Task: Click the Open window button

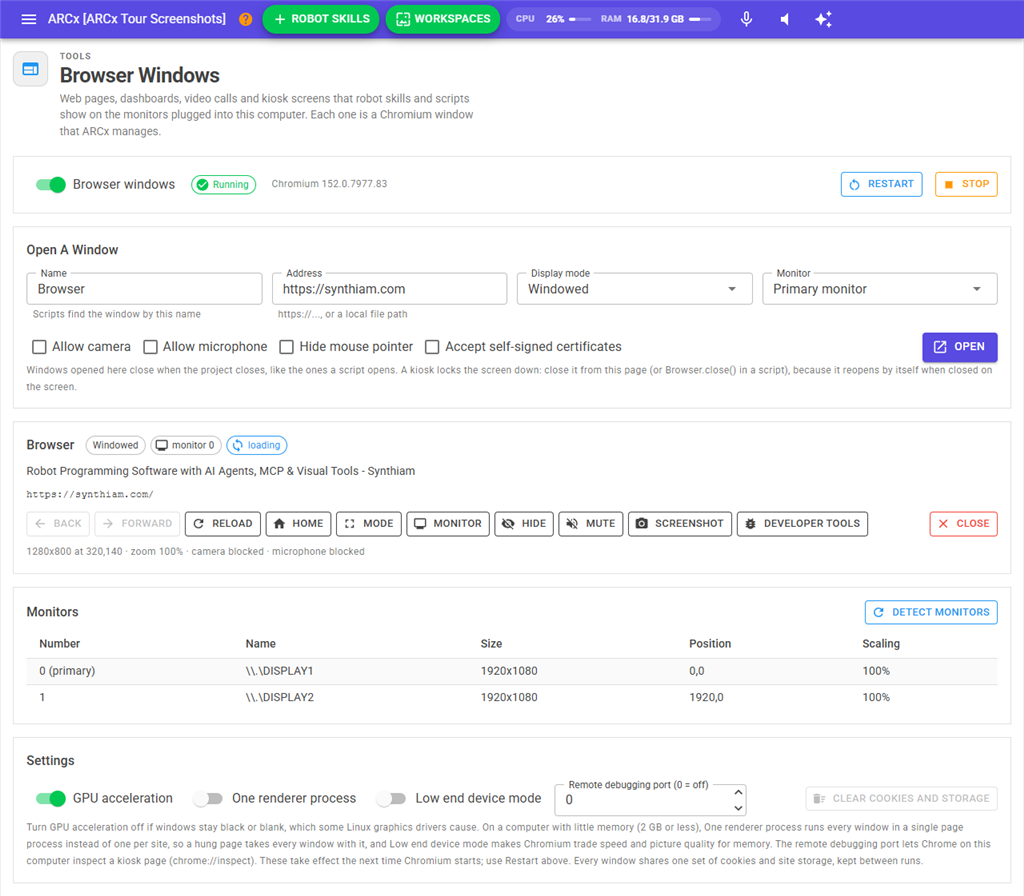Action: [960, 347]
